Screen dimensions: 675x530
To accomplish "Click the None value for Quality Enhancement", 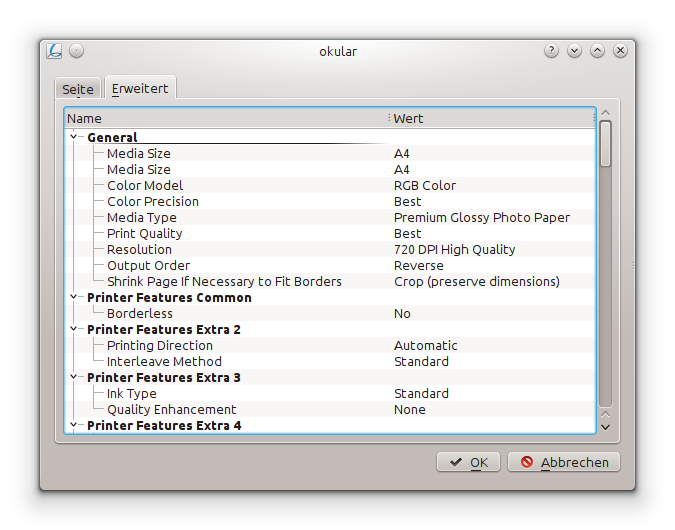I will pos(409,409).
